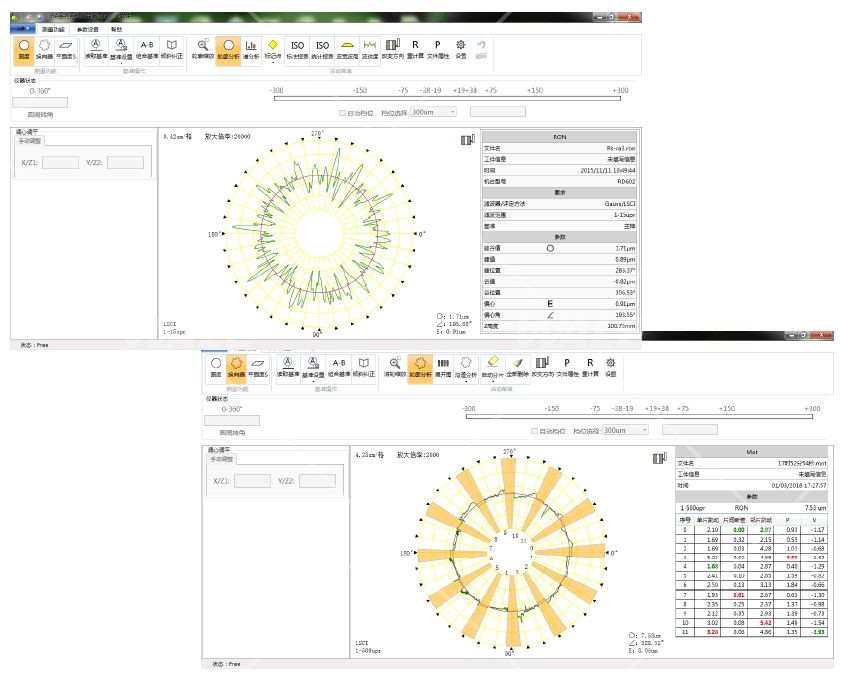This screenshot has height=675, width=843.
Task: Open the 300um range dropdown in upper window
Action: pos(433,112)
